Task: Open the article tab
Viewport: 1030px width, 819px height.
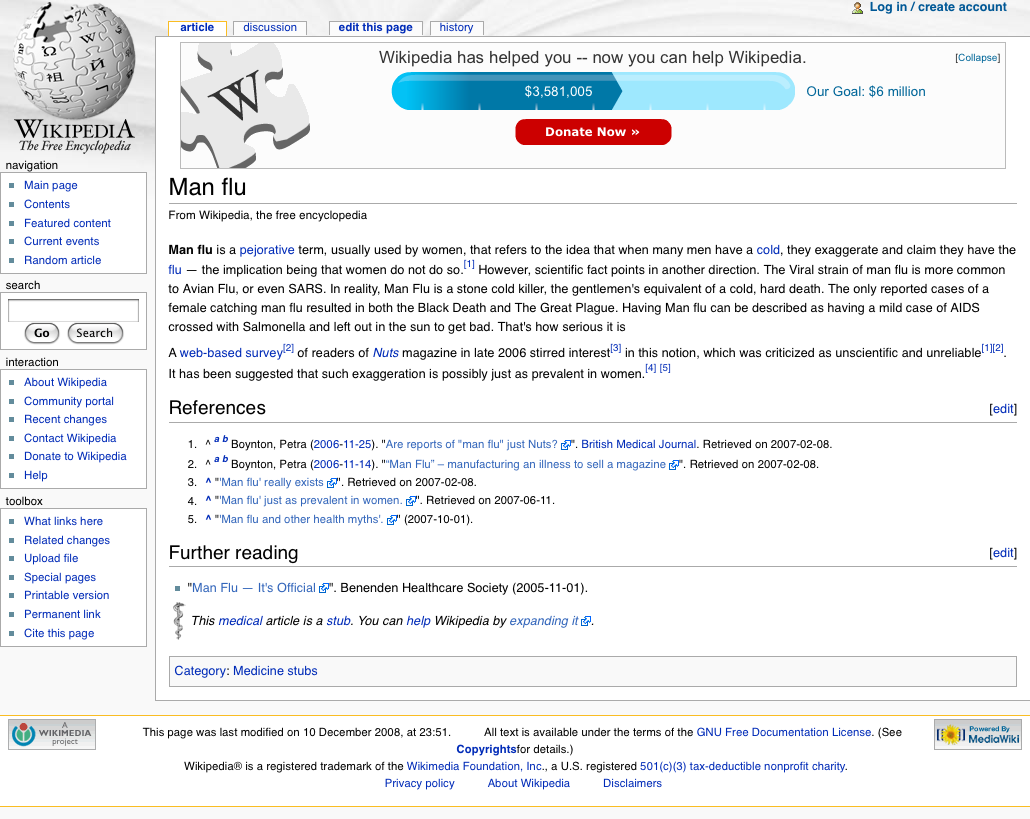Action: (x=197, y=28)
